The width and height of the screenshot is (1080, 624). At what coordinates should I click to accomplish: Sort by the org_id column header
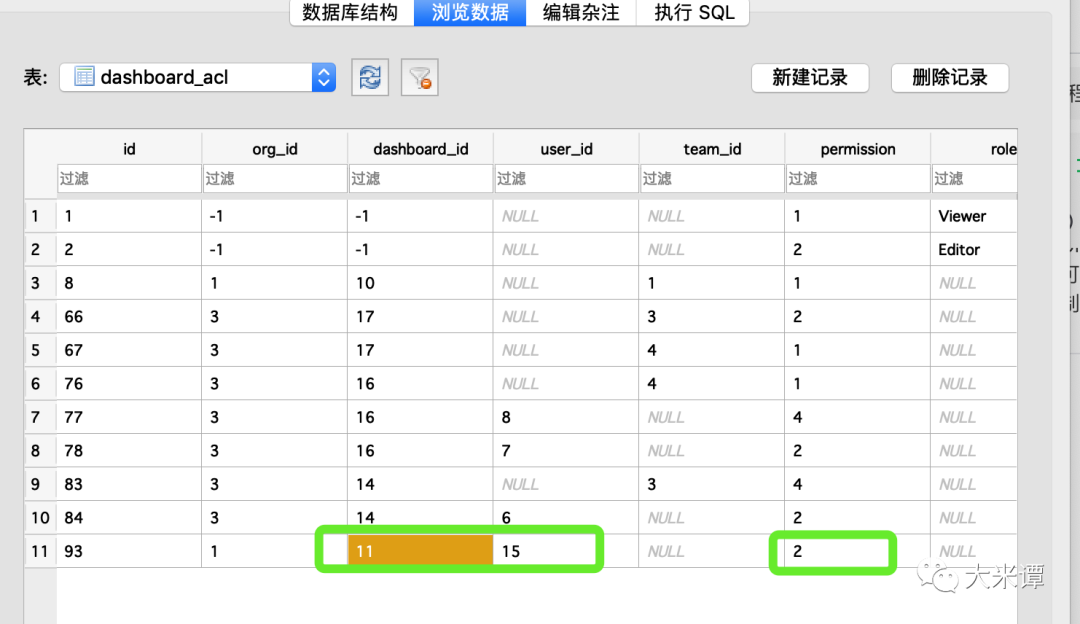tap(275, 149)
